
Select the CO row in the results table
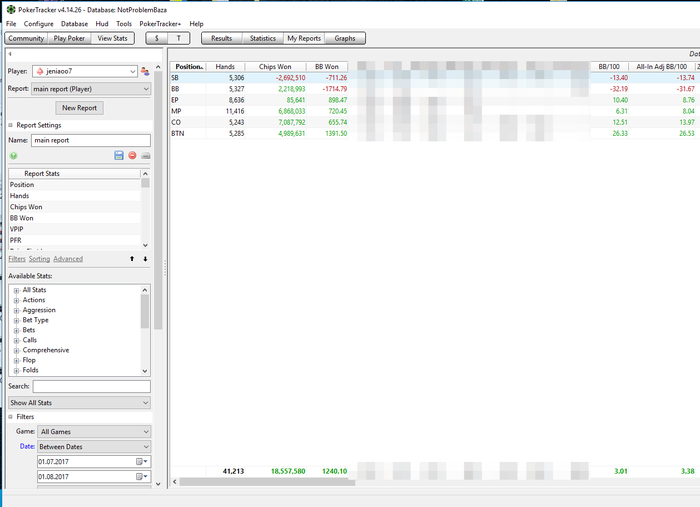coord(435,122)
